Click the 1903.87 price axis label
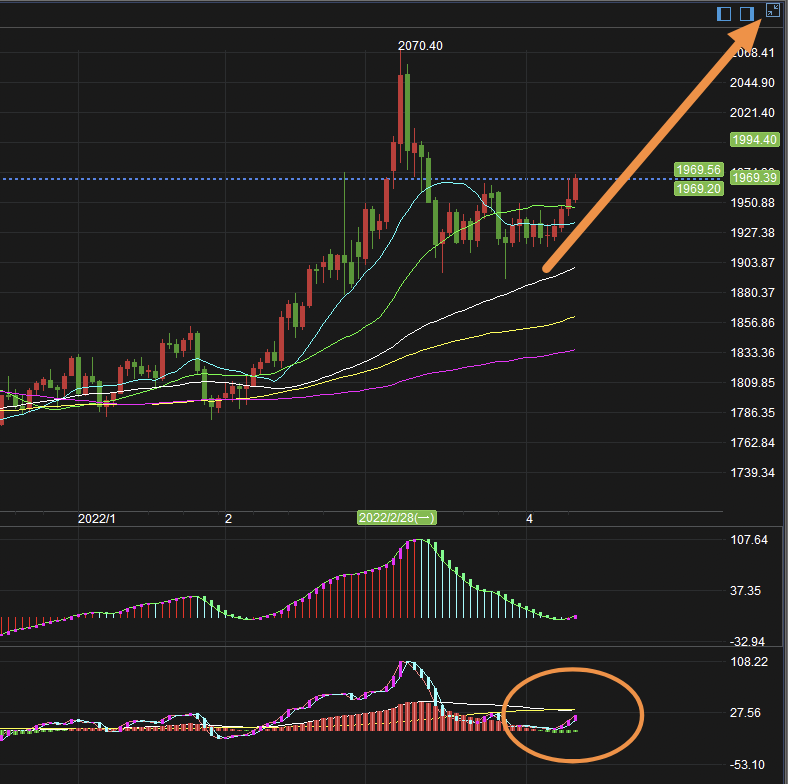Viewport: 788px width, 784px height. [752, 263]
